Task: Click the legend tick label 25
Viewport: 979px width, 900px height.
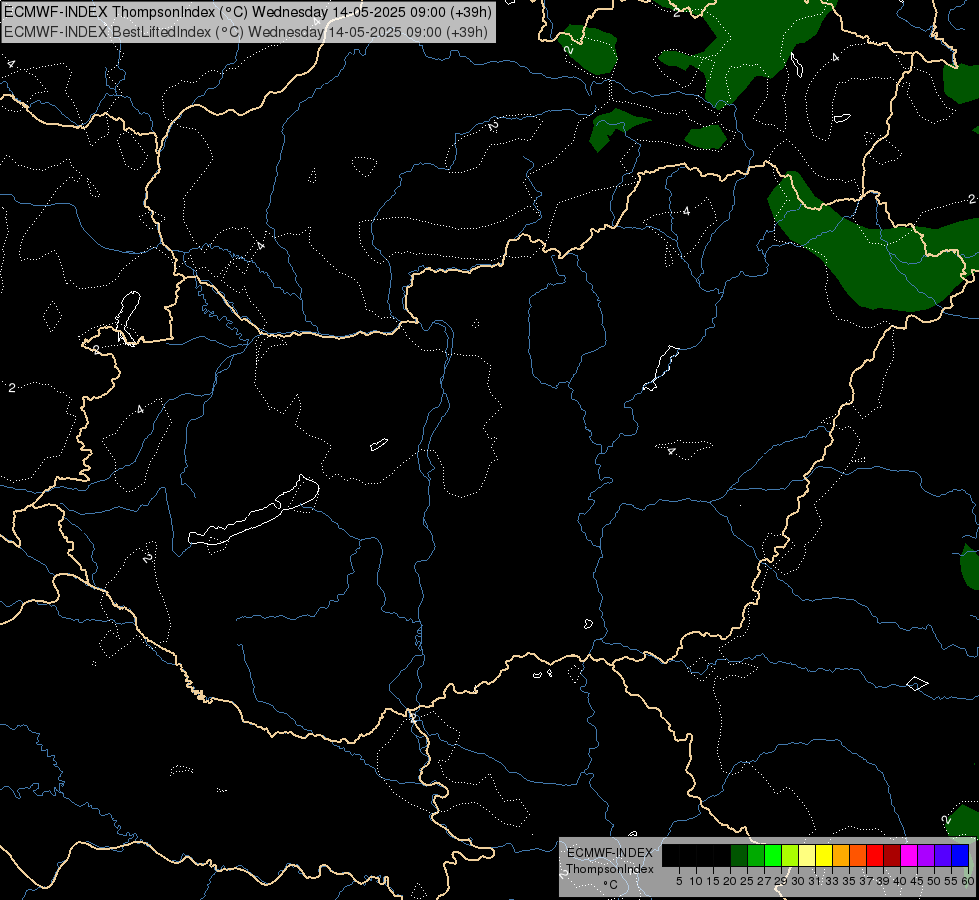Action: pos(747,881)
